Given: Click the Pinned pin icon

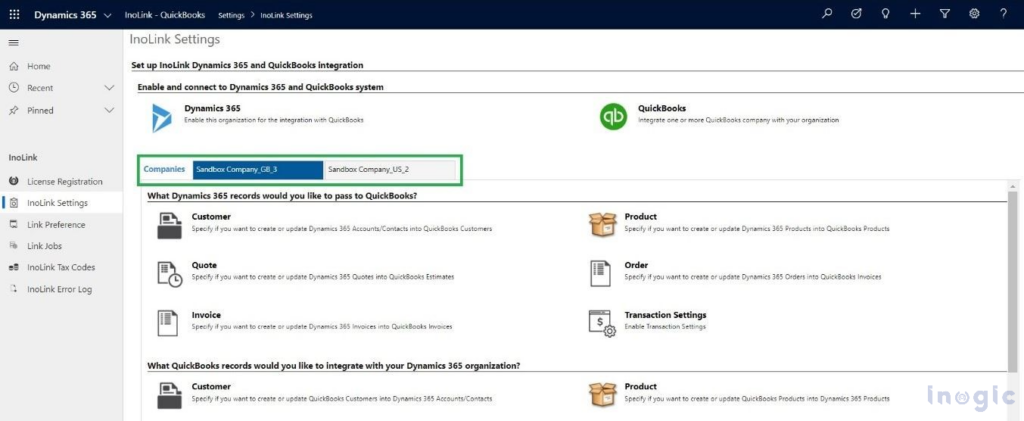Looking at the screenshot, I should coord(14,110).
